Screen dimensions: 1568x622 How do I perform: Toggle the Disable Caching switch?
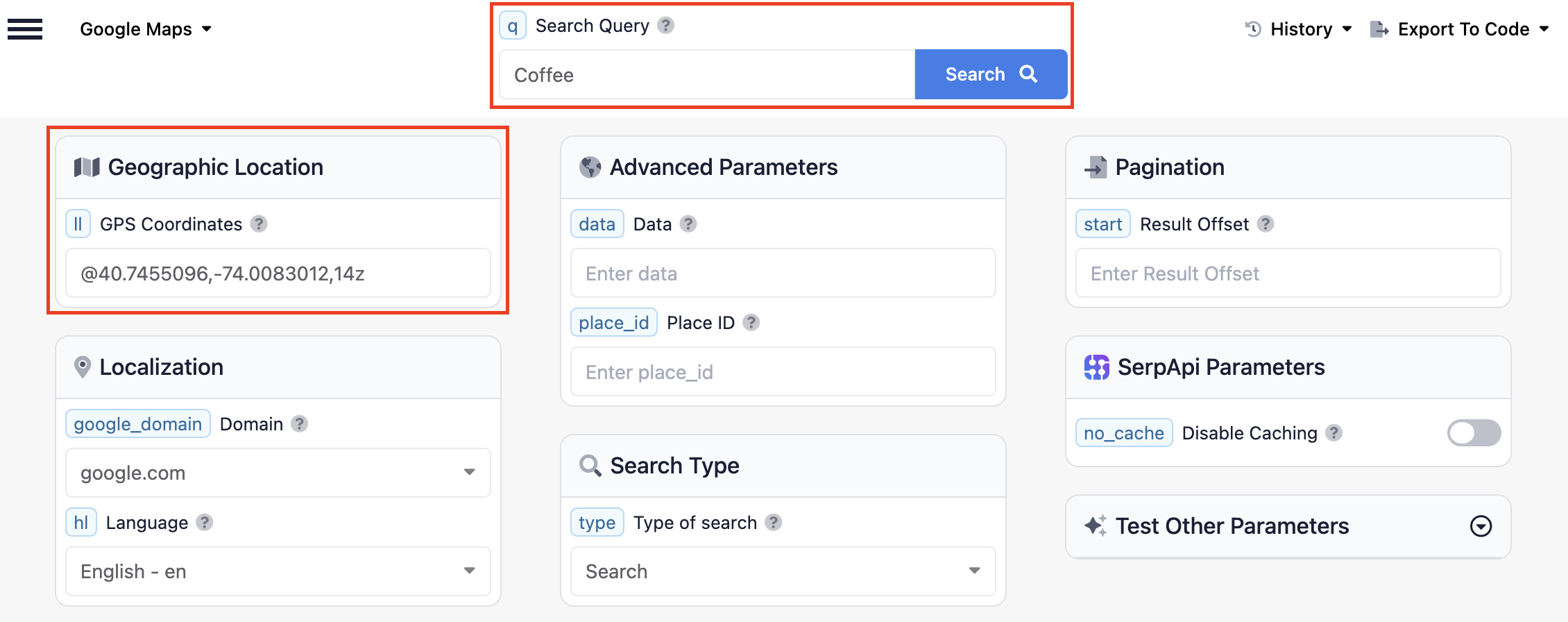(x=1474, y=433)
